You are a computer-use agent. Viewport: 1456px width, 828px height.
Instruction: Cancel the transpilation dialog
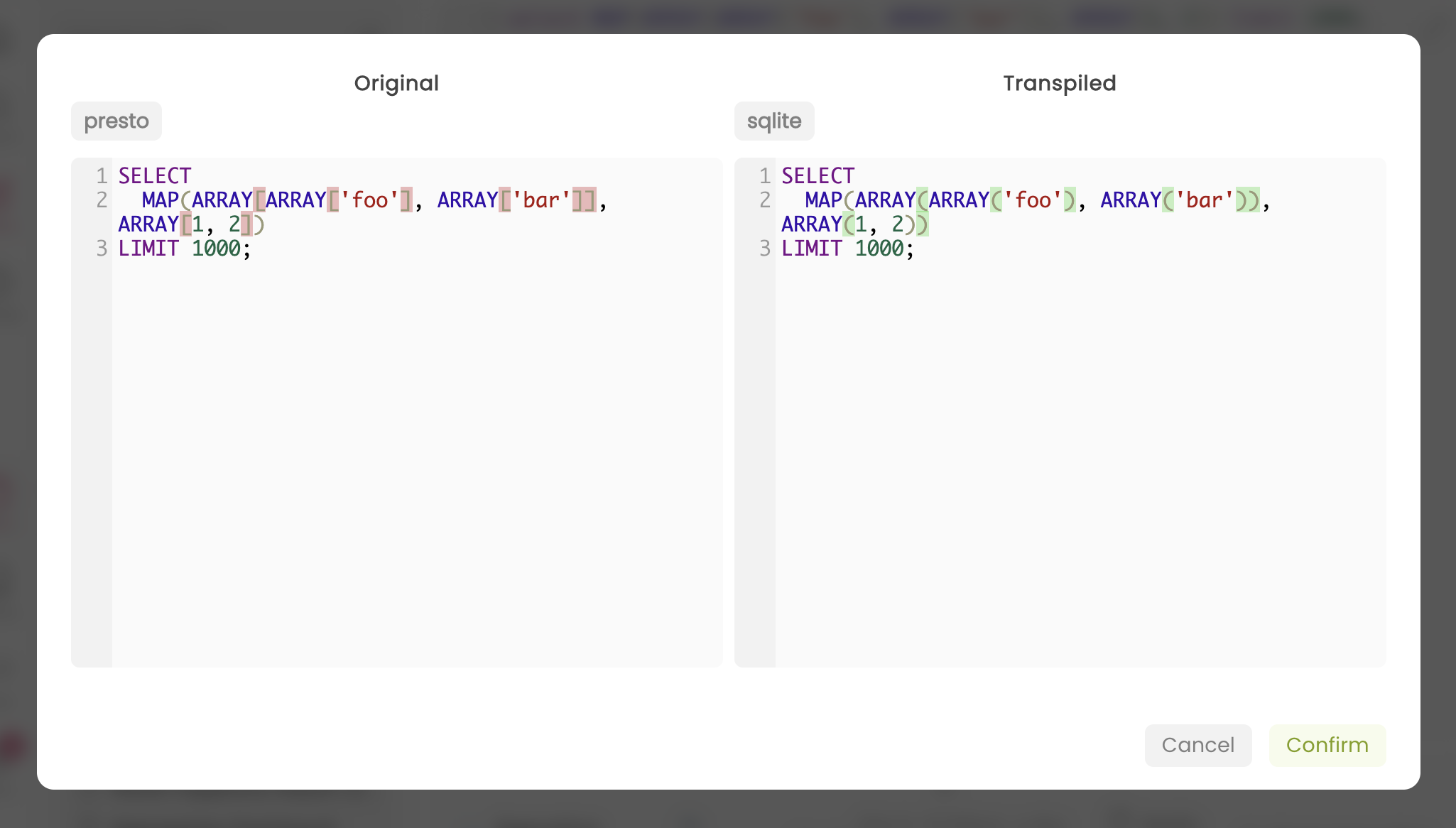pos(1198,745)
